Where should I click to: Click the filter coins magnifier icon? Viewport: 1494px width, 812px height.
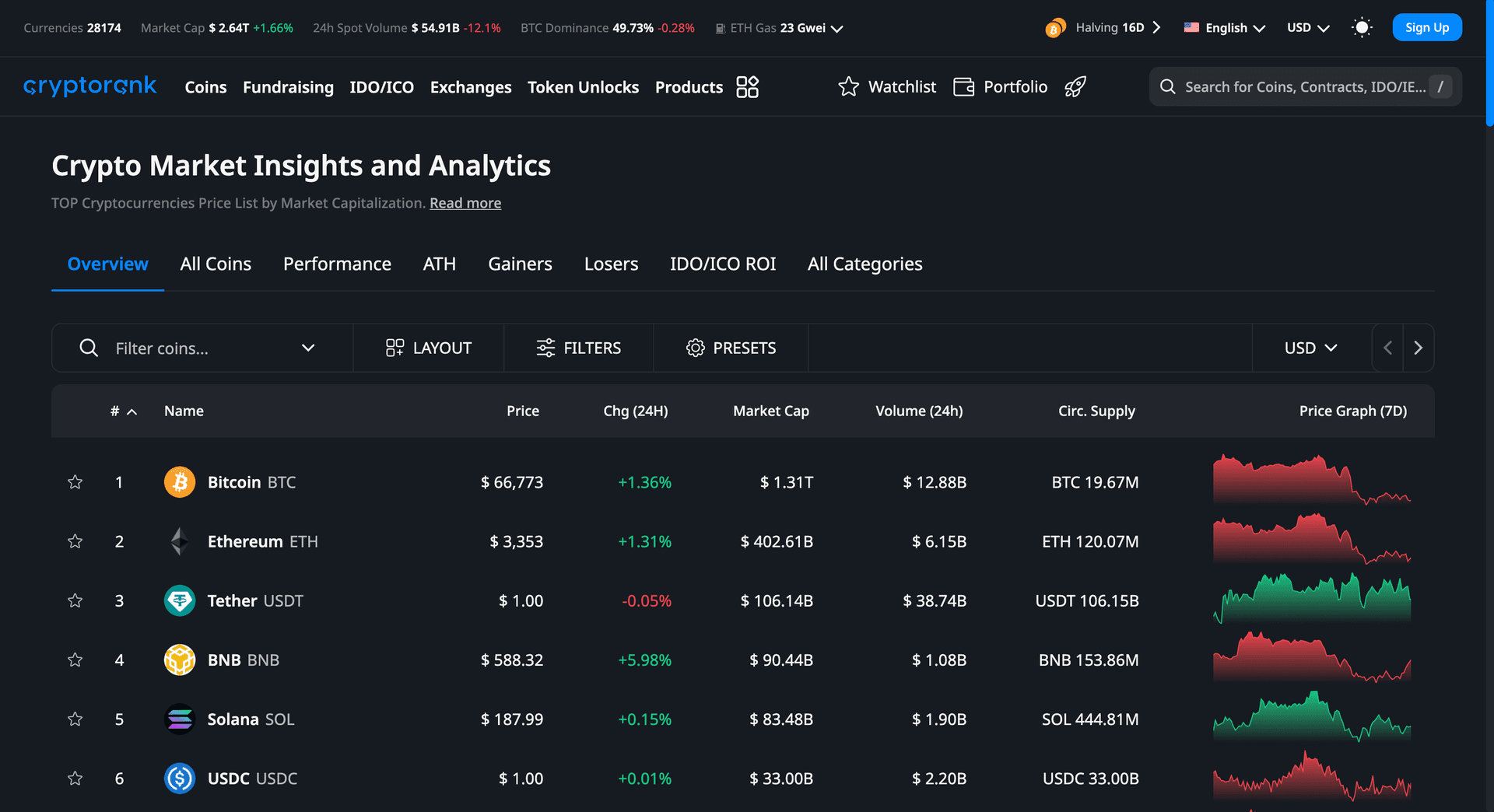[x=89, y=348]
